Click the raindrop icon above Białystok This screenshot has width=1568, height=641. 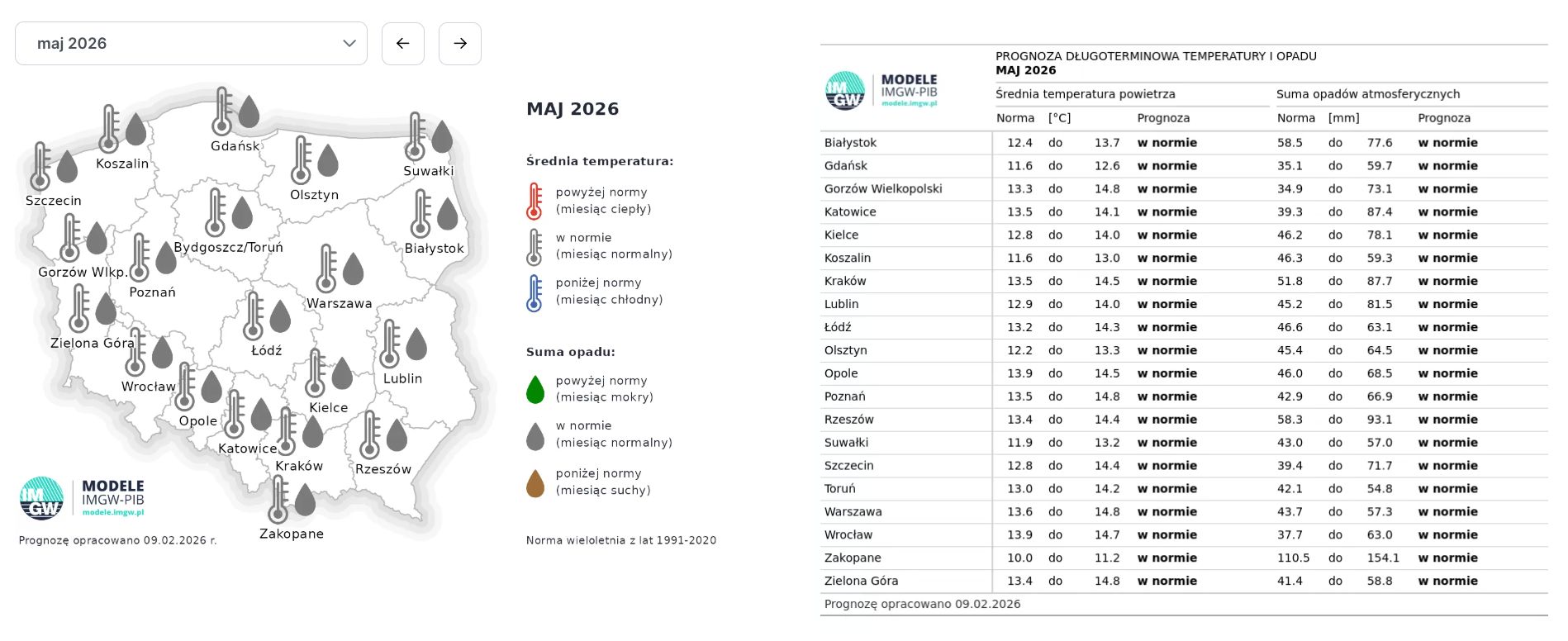click(x=447, y=214)
